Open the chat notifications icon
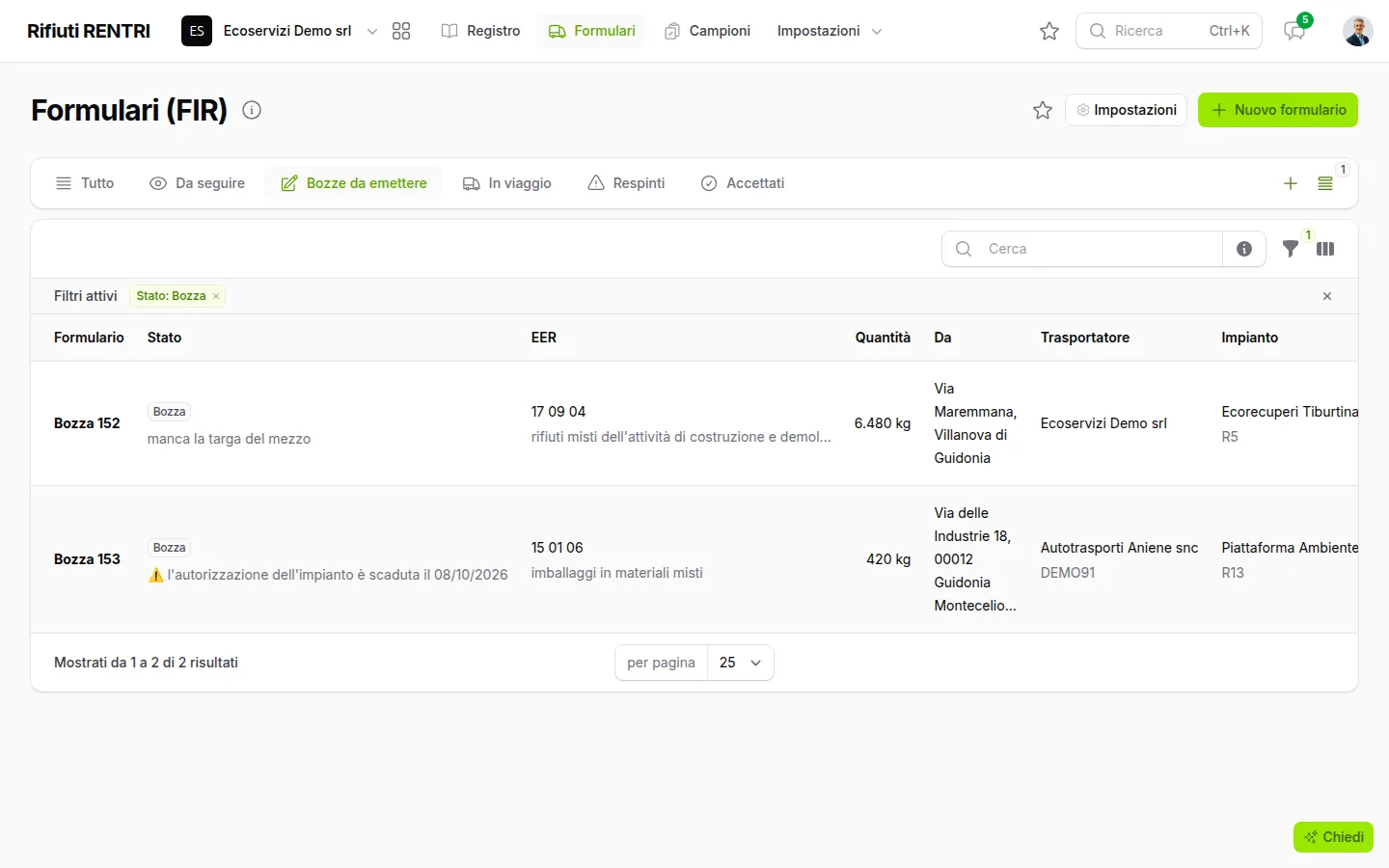Image resolution: width=1389 pixels, height=868 pixels. coord(1294,31)
